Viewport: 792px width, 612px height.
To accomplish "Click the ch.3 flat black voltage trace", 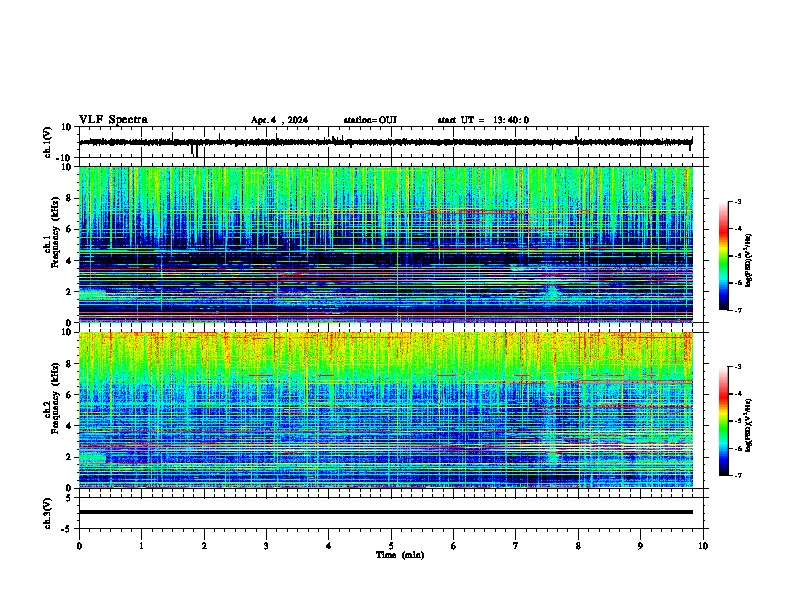I will [x=385, y=512].
